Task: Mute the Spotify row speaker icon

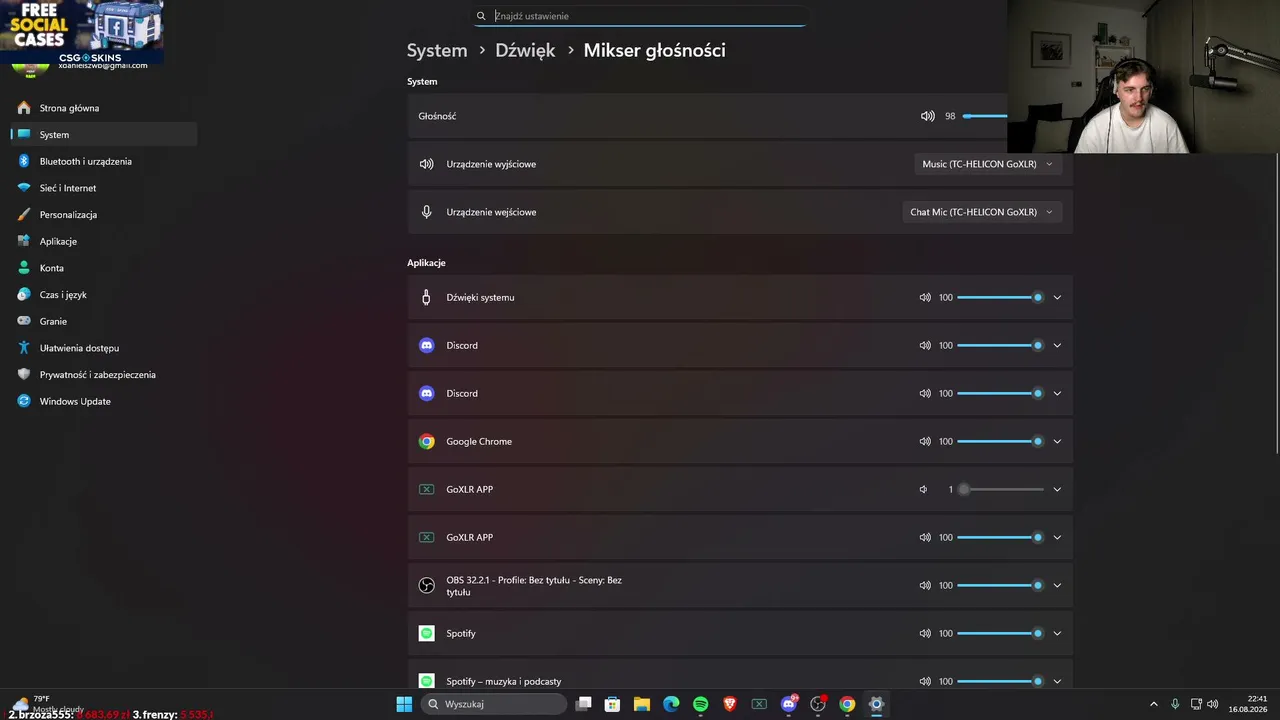Action: point(925,633)
